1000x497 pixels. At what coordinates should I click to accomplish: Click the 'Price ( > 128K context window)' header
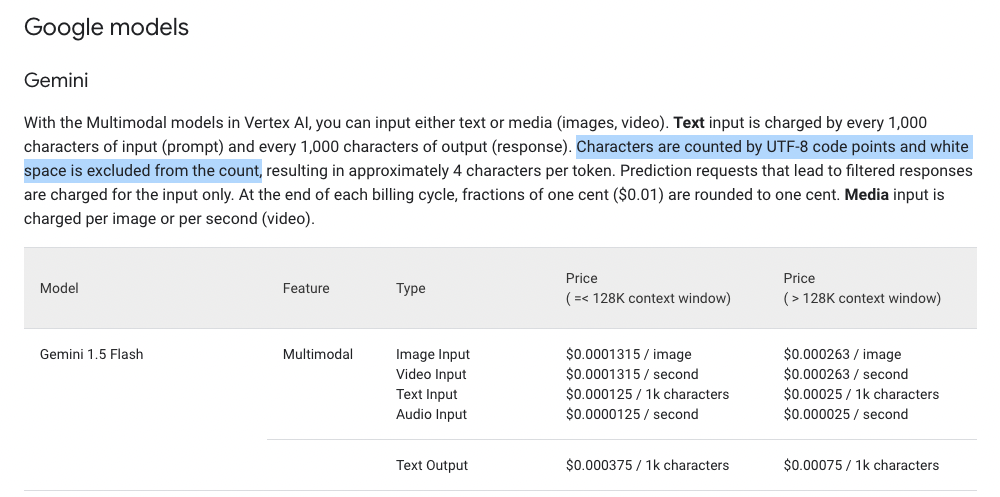click(862, 288)
